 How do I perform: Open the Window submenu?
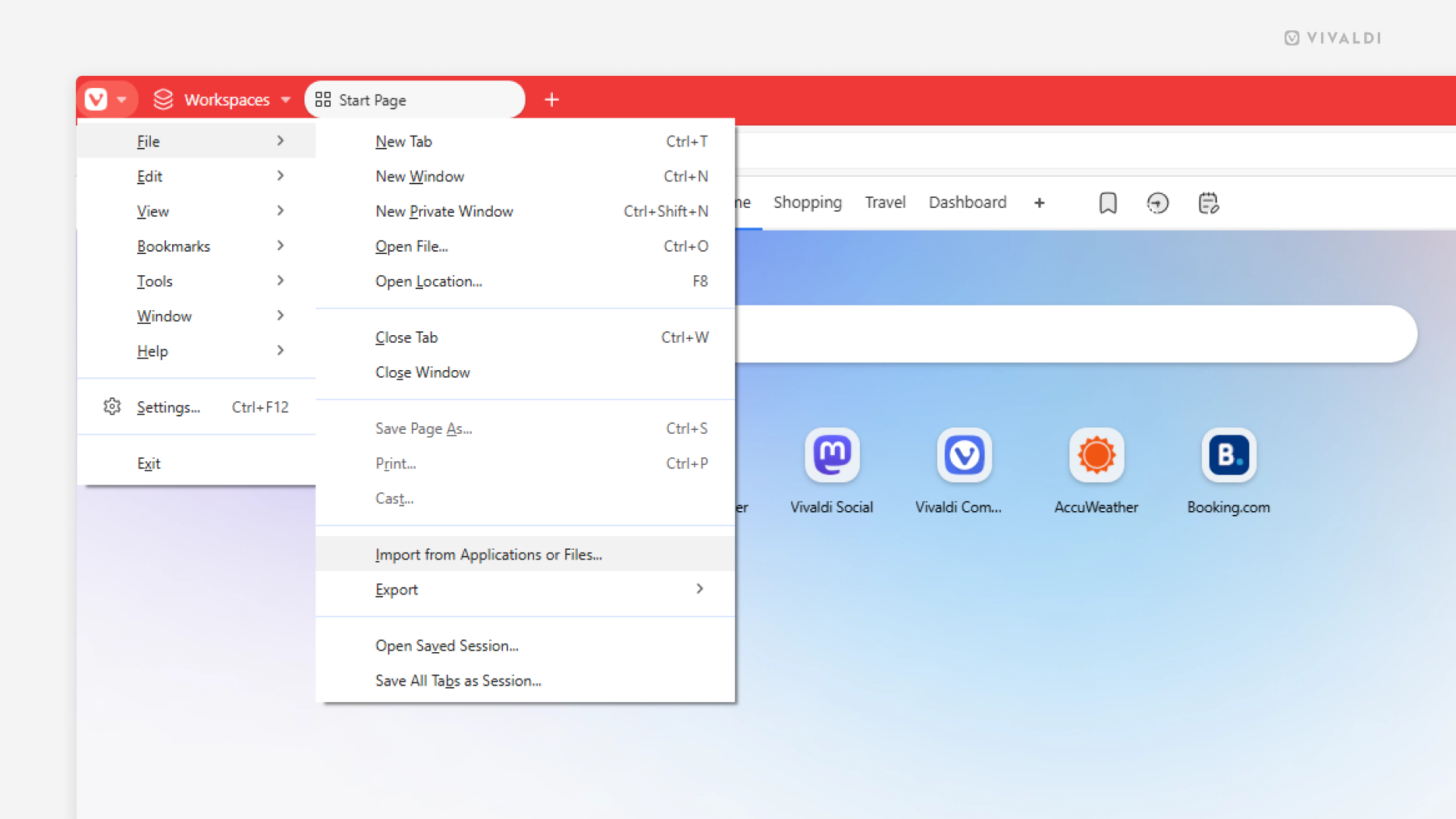click(196, 315)
